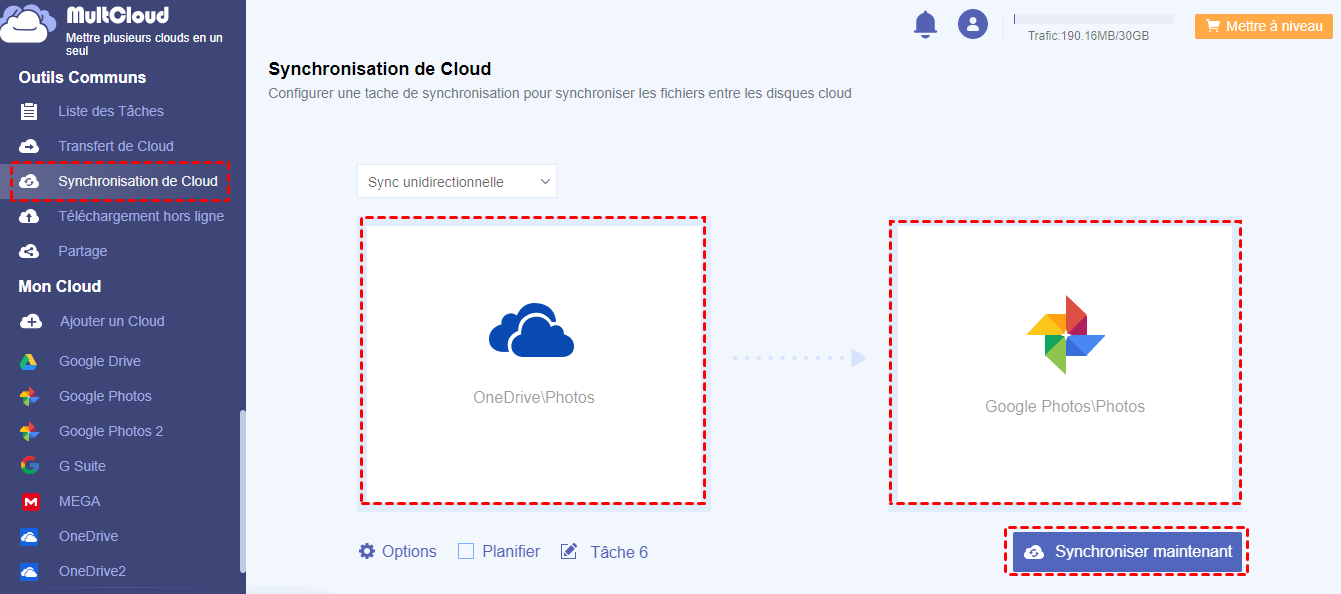Click the OneDrive sidebar cloud icon

tap(30, 536)
